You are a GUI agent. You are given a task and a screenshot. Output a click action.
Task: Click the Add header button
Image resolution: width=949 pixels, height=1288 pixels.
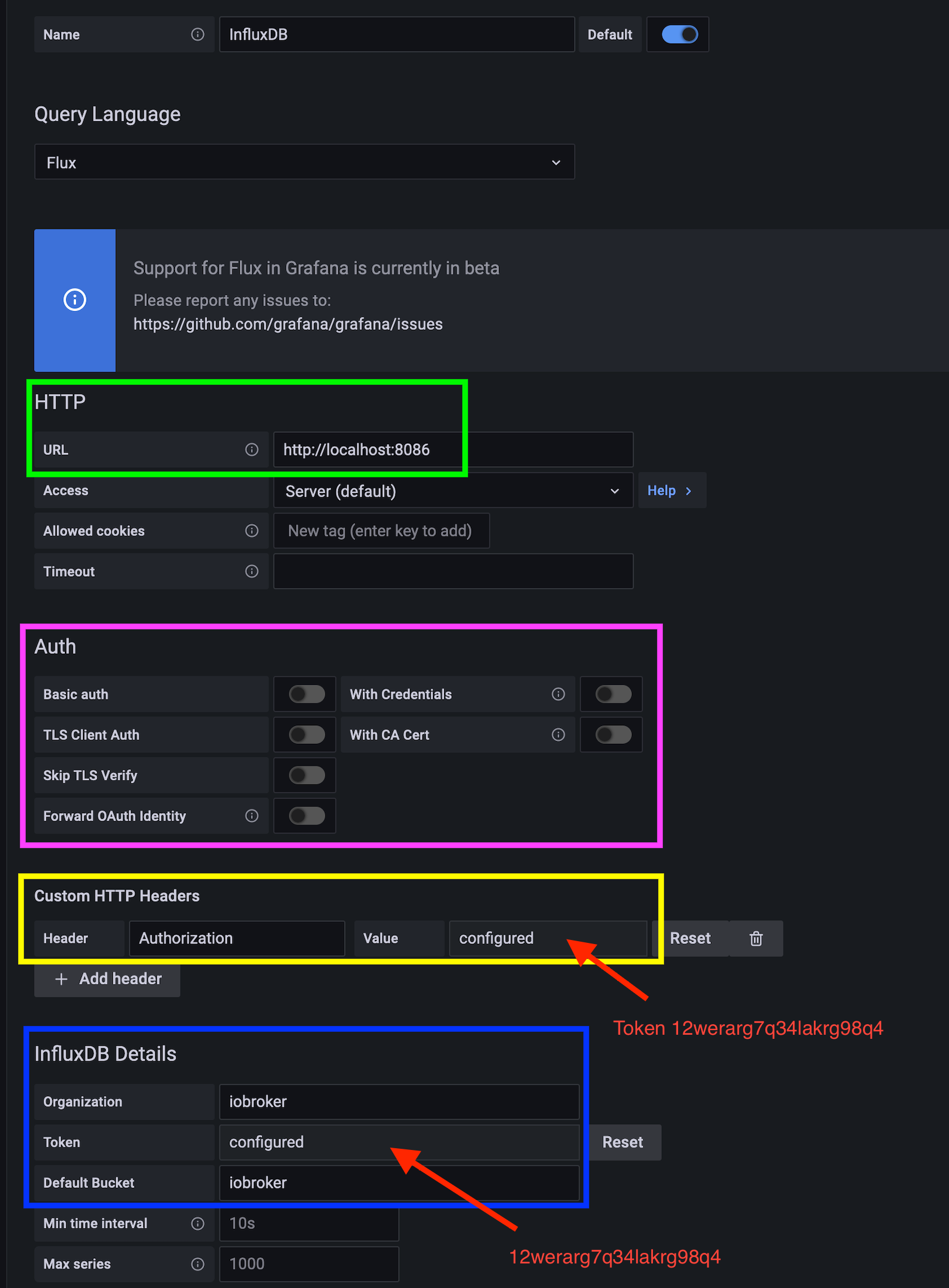coord(108,979)
